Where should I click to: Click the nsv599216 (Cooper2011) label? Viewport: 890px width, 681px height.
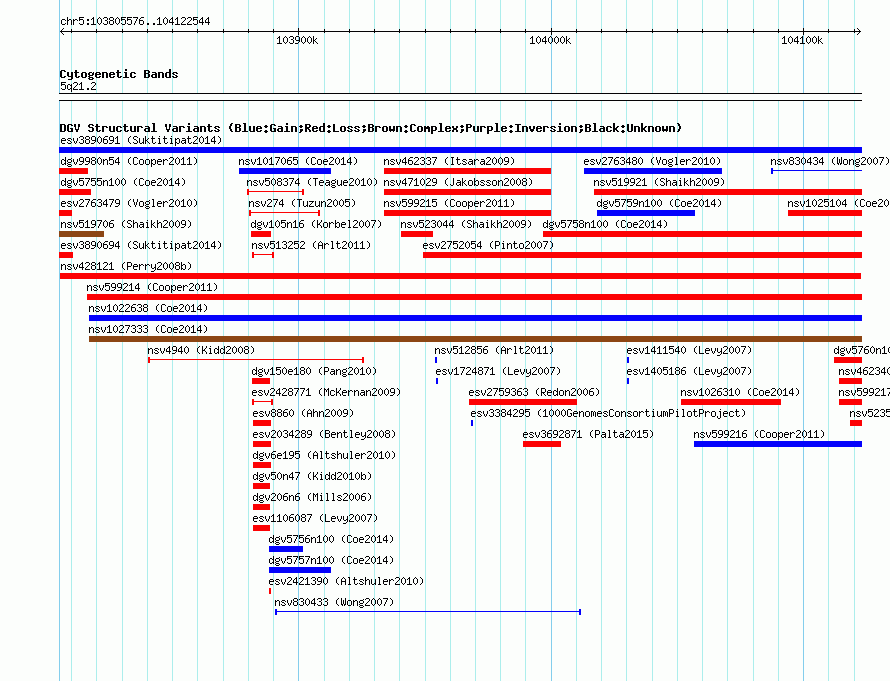[x=759, y=434]
